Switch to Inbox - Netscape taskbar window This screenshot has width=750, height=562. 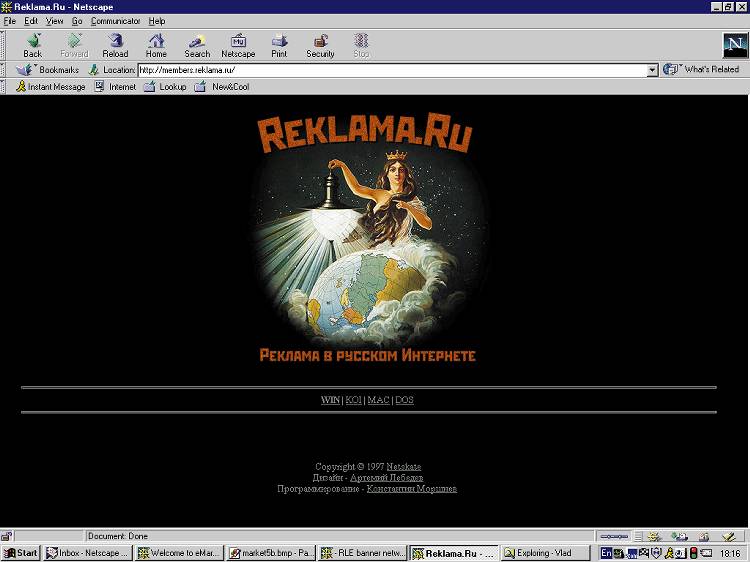88,553
